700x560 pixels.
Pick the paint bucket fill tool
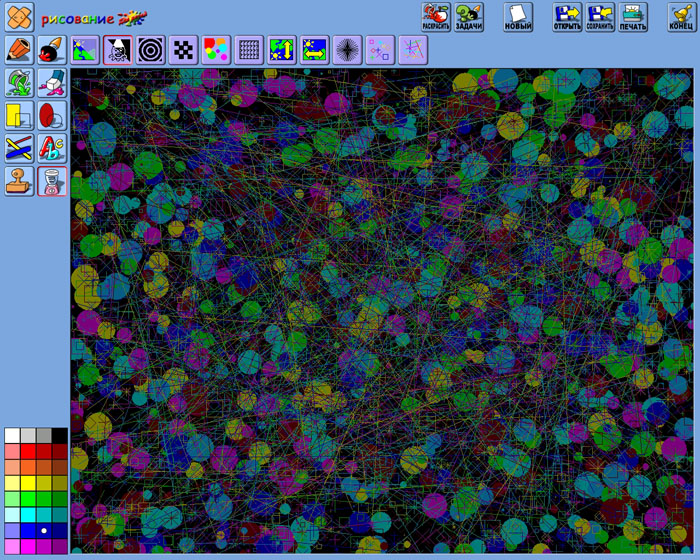(20, 82)
